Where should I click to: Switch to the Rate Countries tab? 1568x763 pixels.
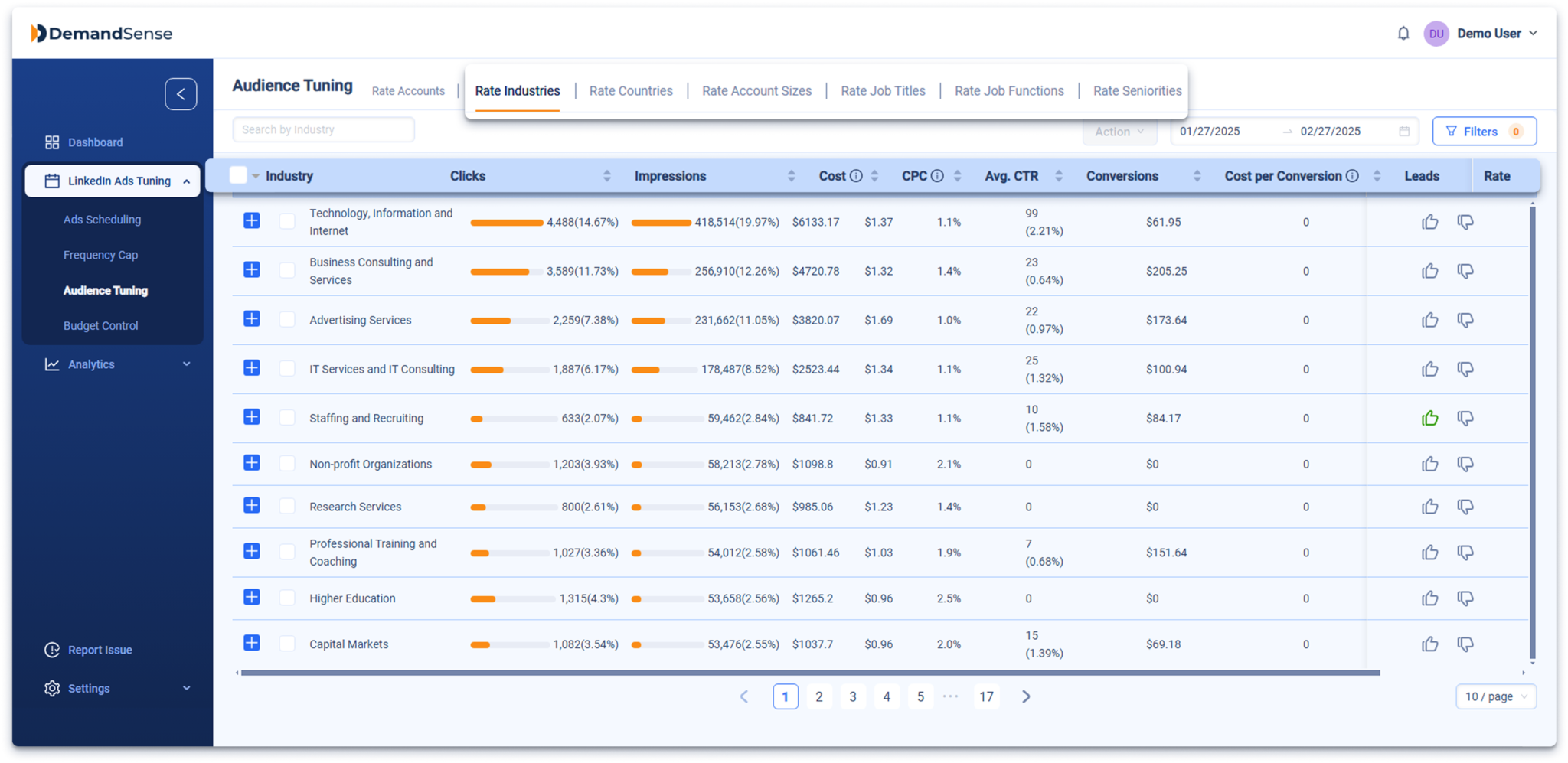[x=630, y=90]
